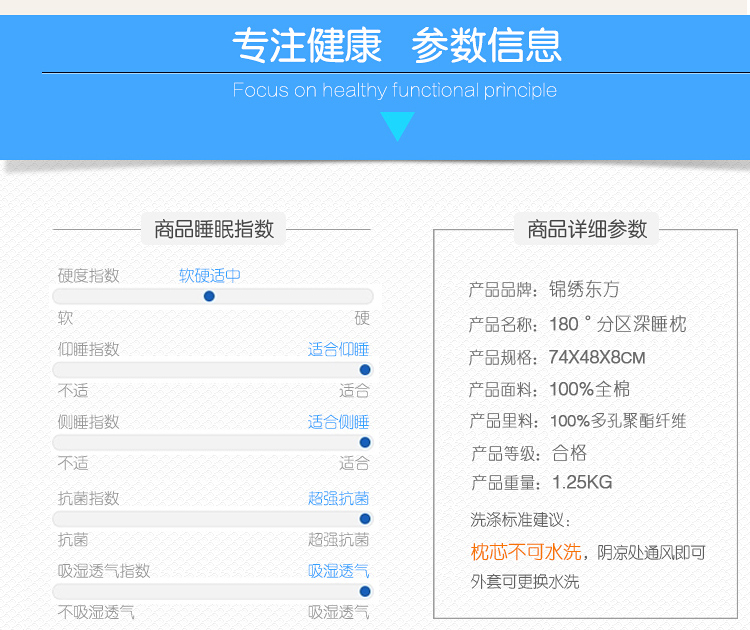This screenshot has height=630, width=750.
Task: Click the 软硬适中 blue label
Action: tap(210, 275)
